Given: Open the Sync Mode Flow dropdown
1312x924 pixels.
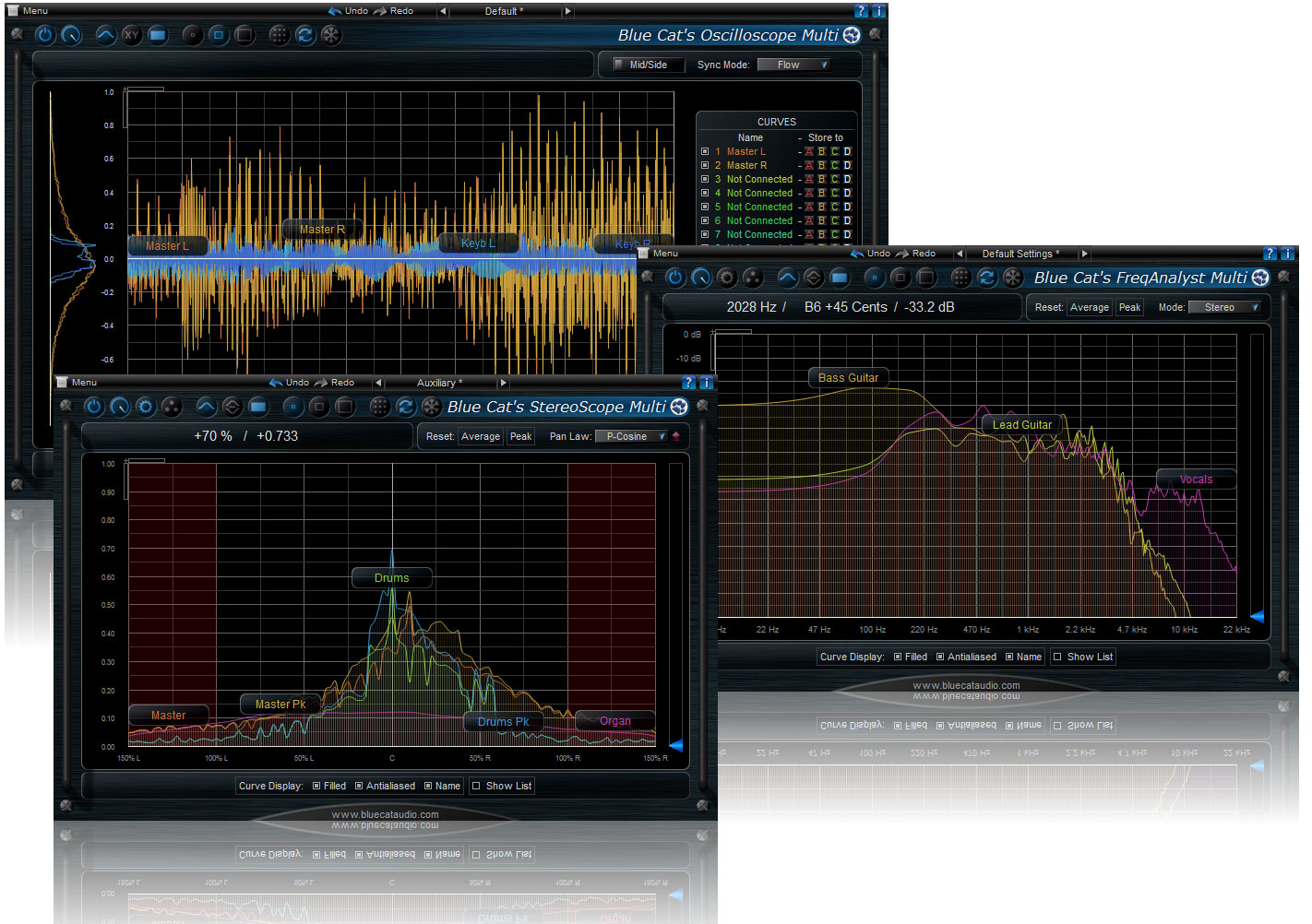Looking at the screenshot, I should click(x=793, y=65).
